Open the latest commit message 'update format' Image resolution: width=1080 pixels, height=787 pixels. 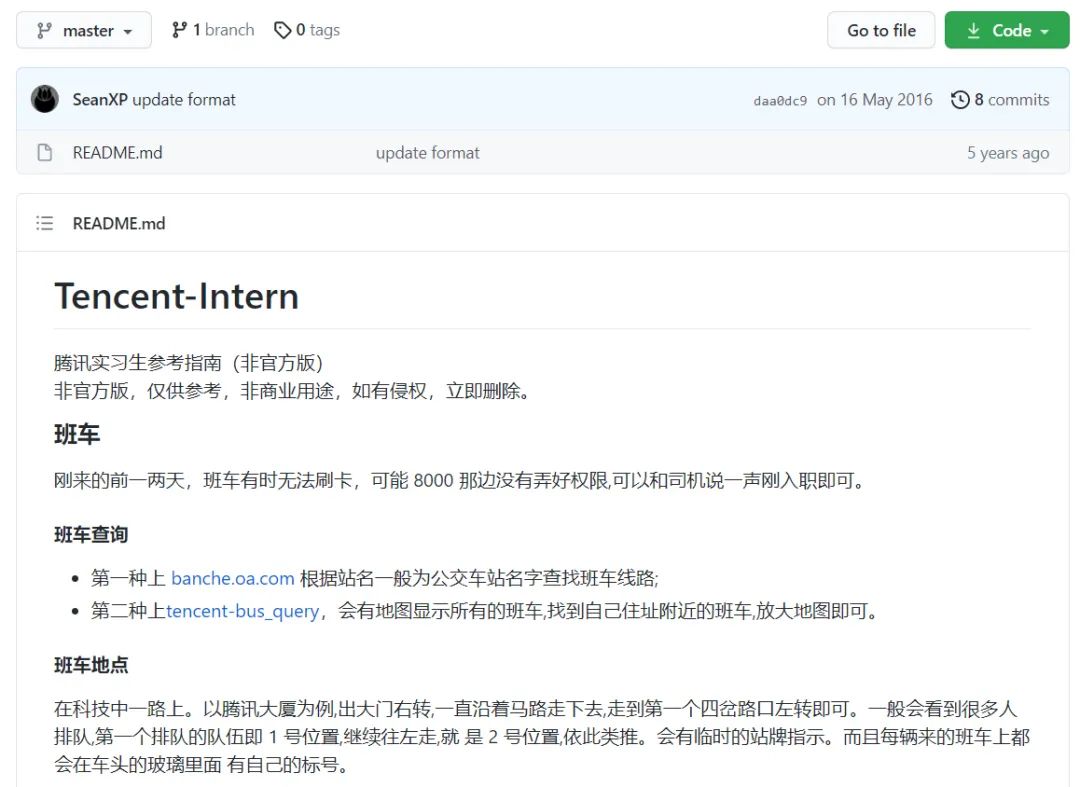tap(184, 100)
